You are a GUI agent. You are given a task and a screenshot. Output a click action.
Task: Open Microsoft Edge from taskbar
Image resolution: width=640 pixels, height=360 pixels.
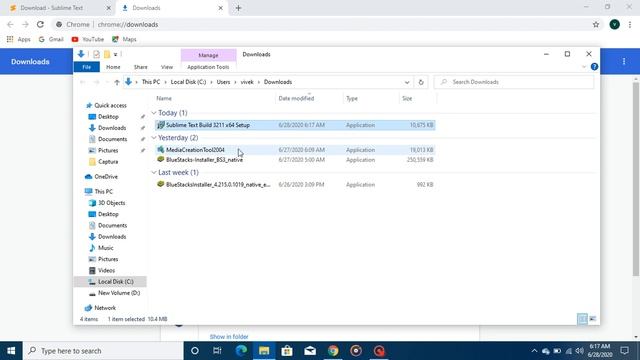pyautogui.click(x=241, y=351)
